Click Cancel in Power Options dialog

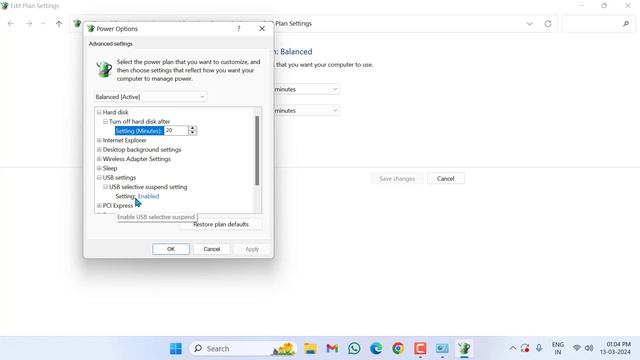[211, 249]
